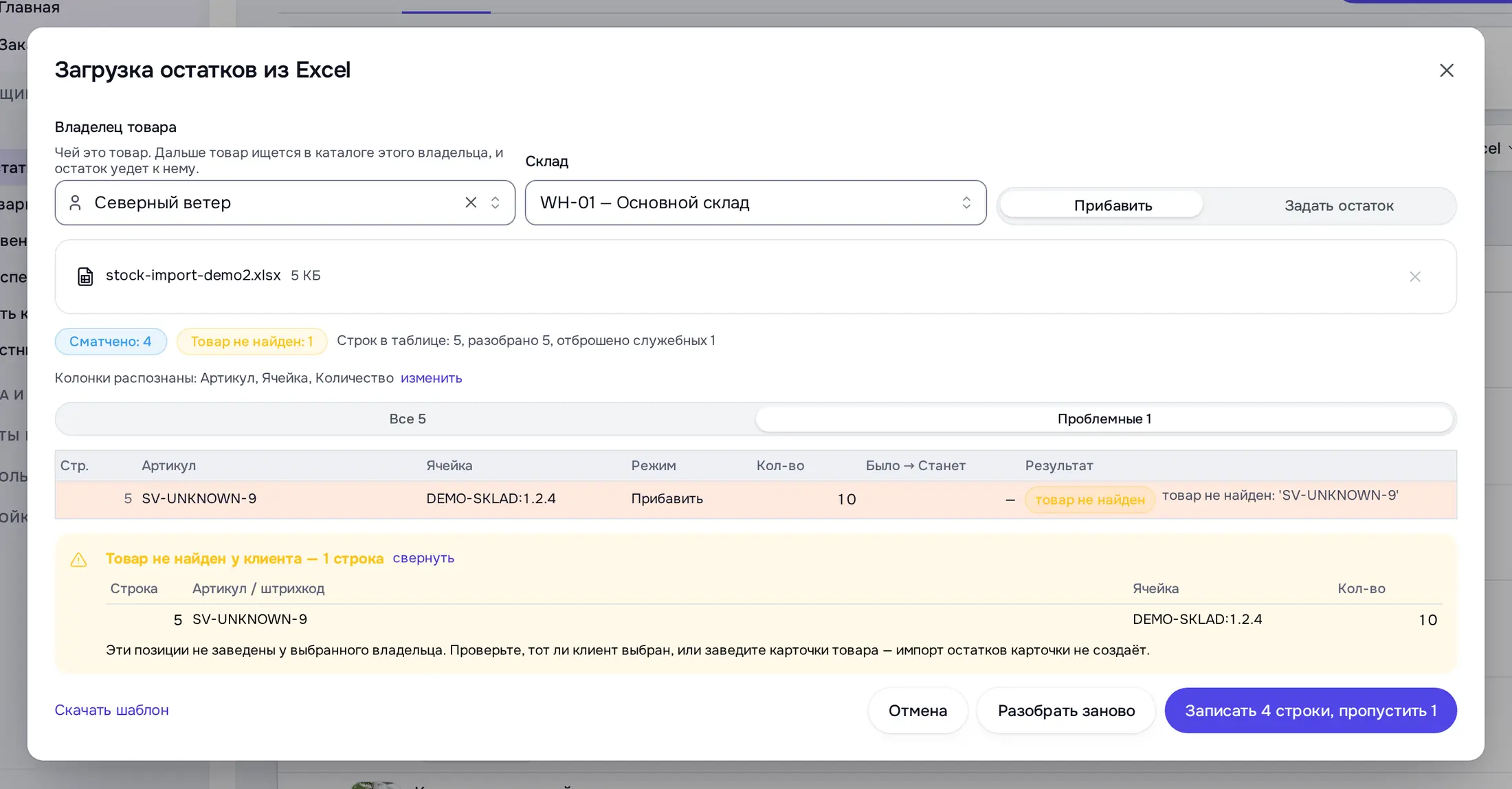Click the Прибавить mode cell in table row
The width and height of the screenshot is (1512, 789).
(x=667, y=498)
